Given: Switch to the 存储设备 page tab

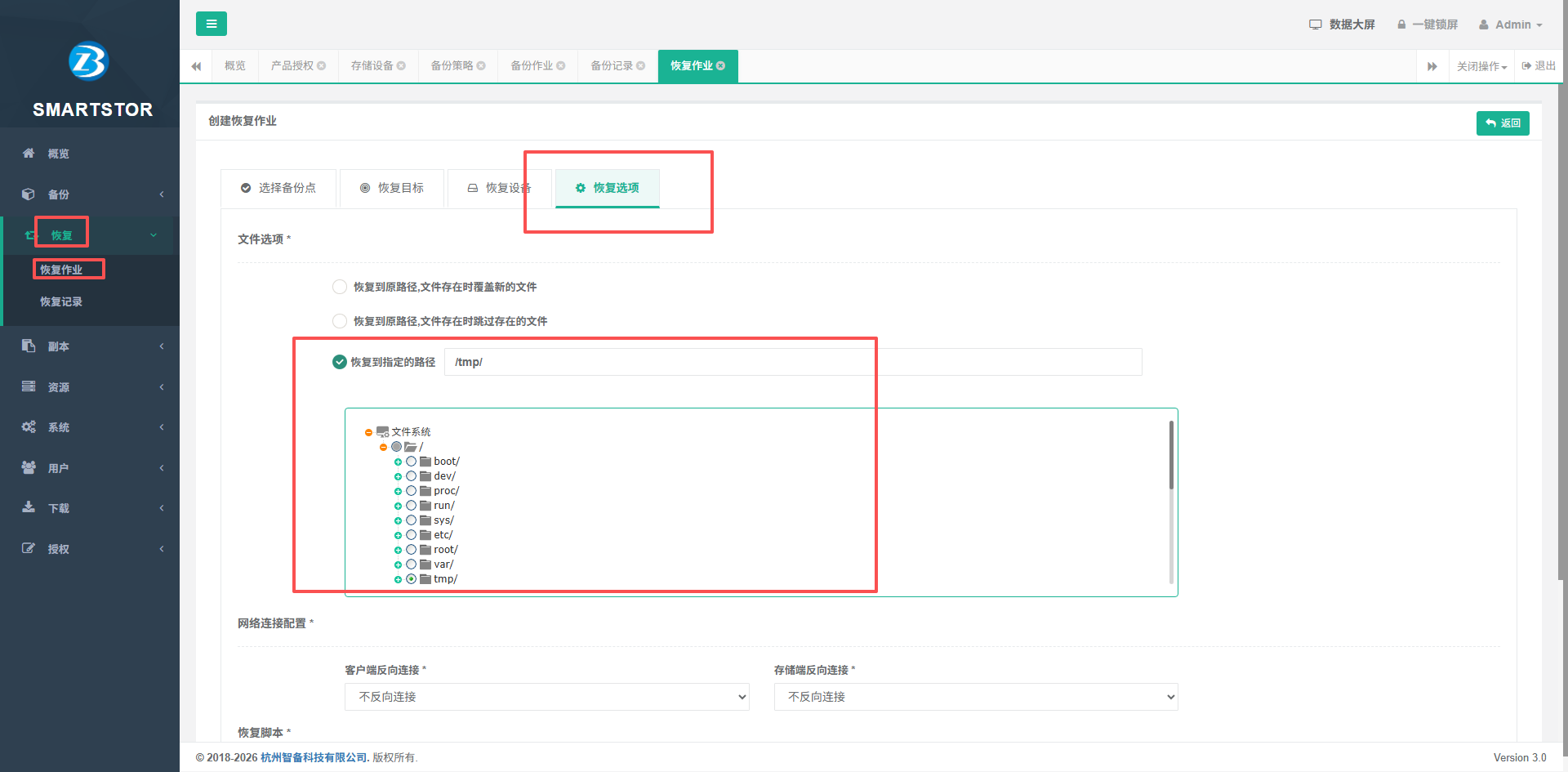Looking at the screenshot, I should coord(372,66).
